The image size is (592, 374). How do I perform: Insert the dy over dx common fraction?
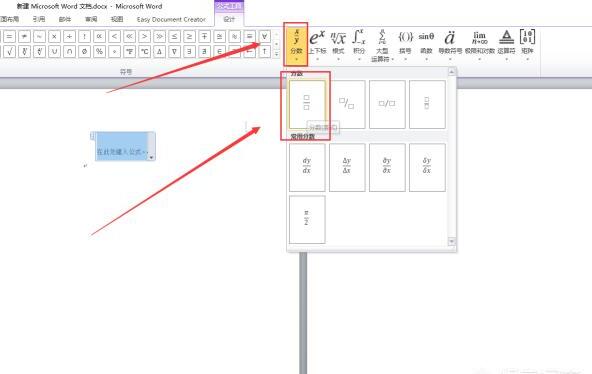[x=307, y=167]
